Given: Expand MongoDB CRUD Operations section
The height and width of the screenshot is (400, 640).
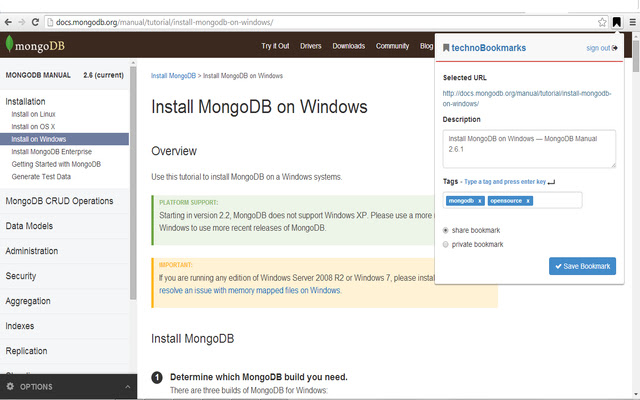Looking at the screenshot, I should point(59,201).
